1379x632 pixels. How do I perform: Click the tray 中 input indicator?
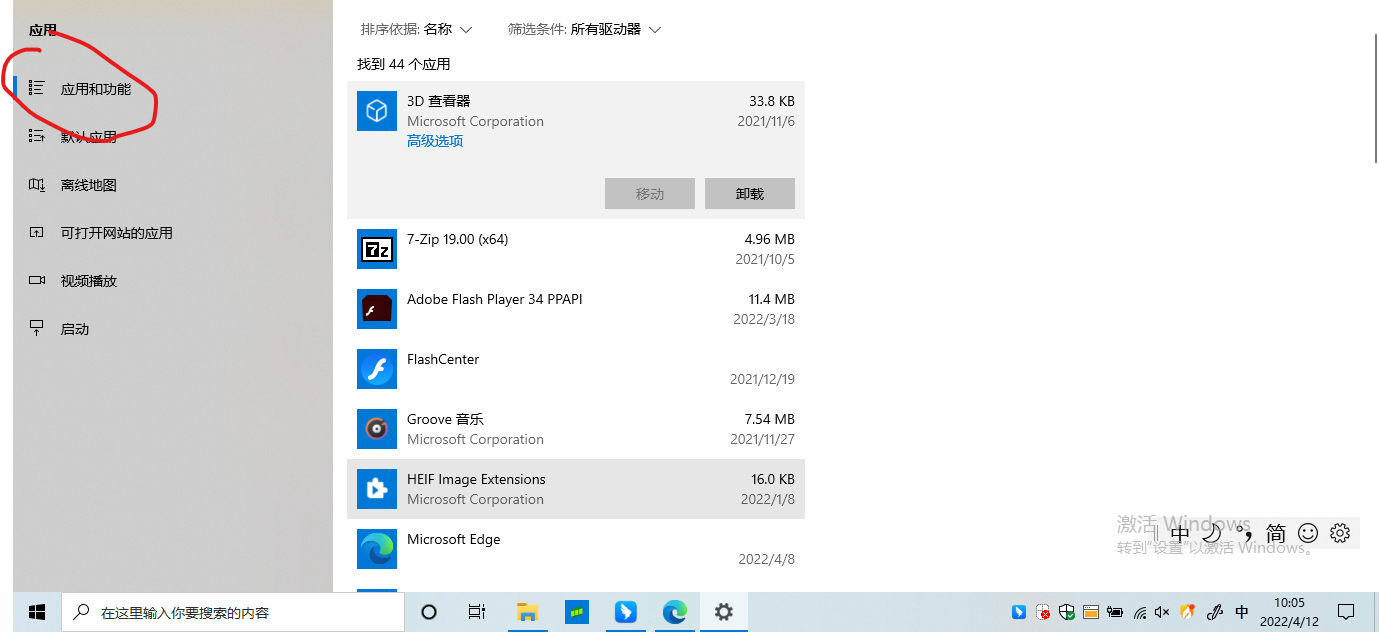1242,612
